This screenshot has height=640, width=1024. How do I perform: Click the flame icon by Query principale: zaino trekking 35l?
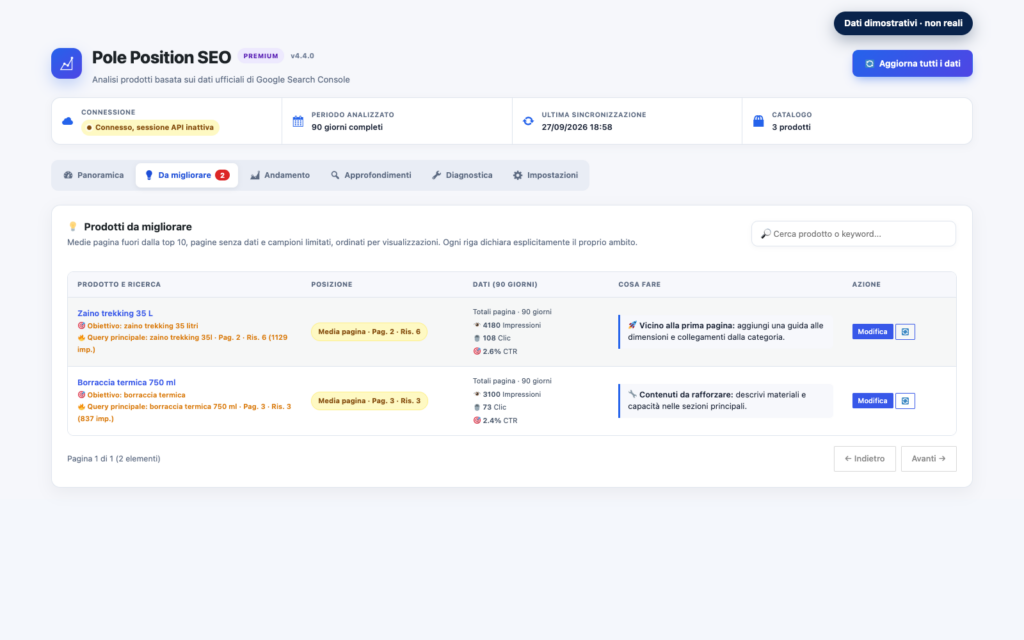(82, 338)
